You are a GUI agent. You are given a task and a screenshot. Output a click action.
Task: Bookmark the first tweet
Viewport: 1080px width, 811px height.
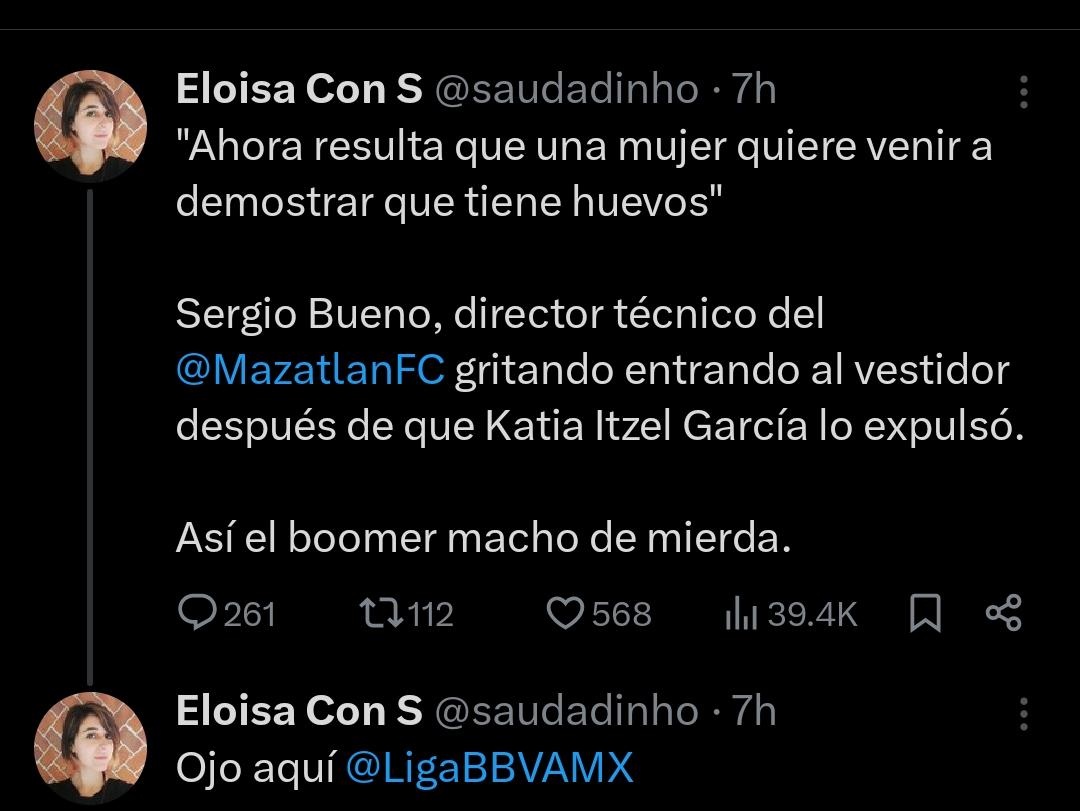coord(925,613)
